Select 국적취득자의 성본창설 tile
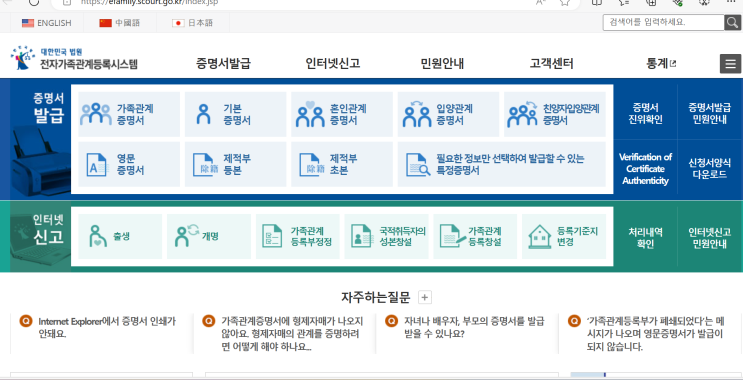The image size is (743, 380). tap(386, 236)
